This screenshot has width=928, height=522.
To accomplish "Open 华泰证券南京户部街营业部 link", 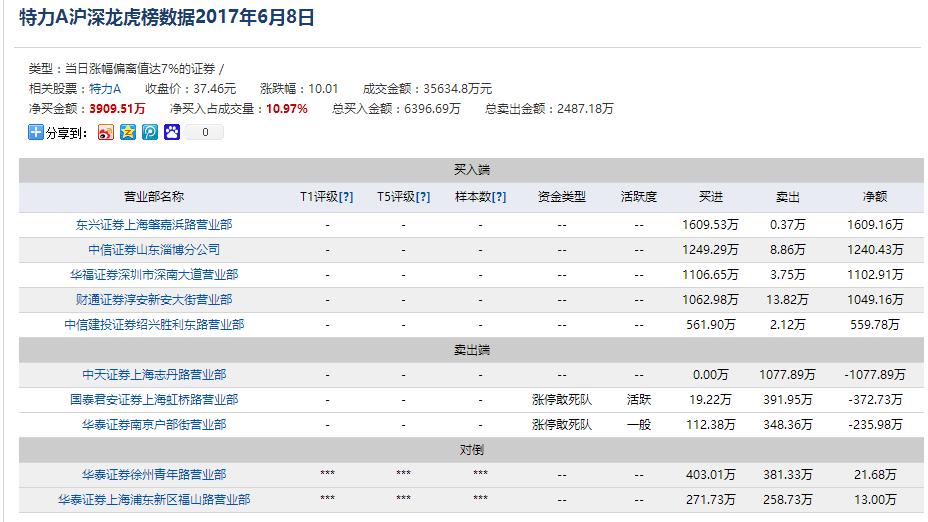I will [154, 424].
